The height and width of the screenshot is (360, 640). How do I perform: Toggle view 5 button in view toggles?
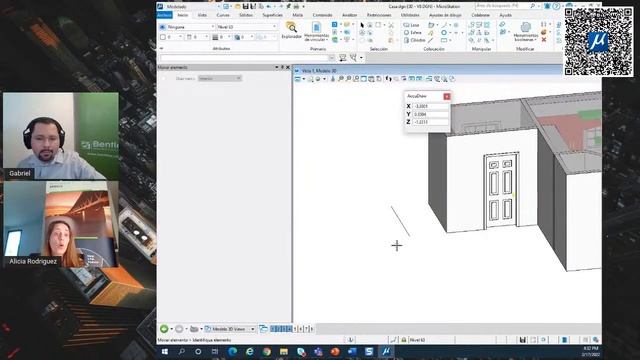[x=295, y=329]
